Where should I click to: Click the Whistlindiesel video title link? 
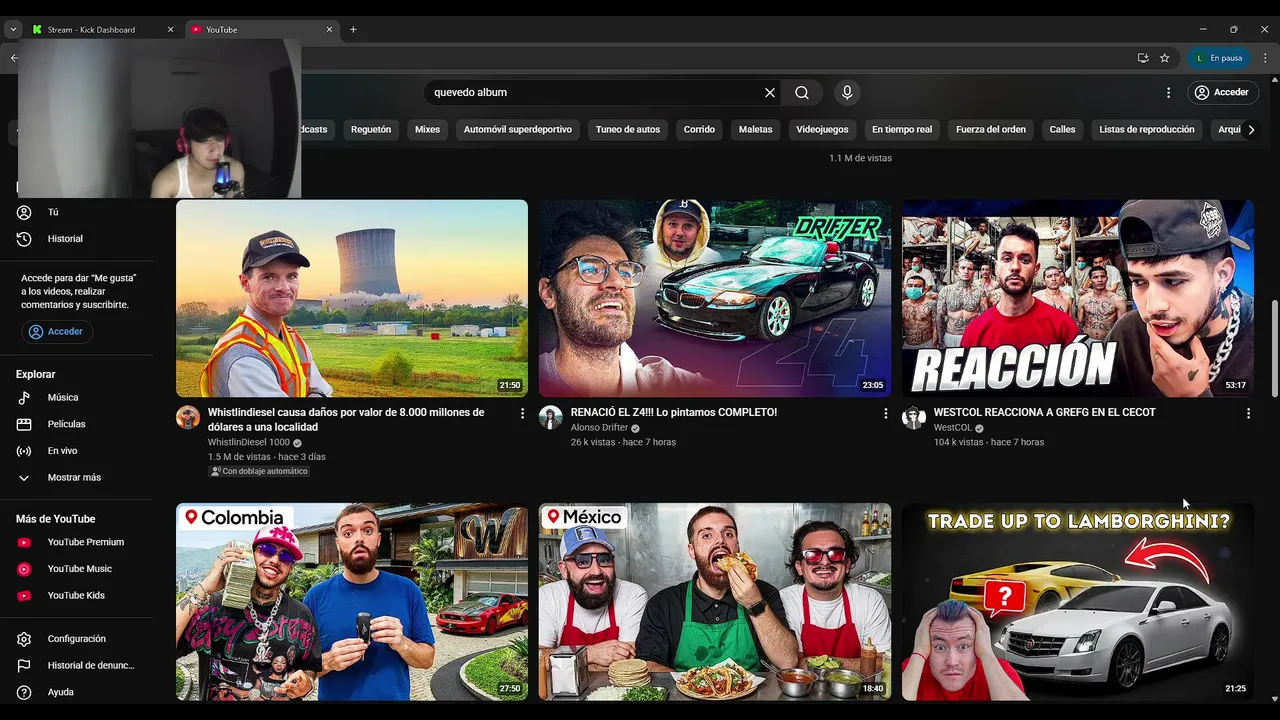346,419
